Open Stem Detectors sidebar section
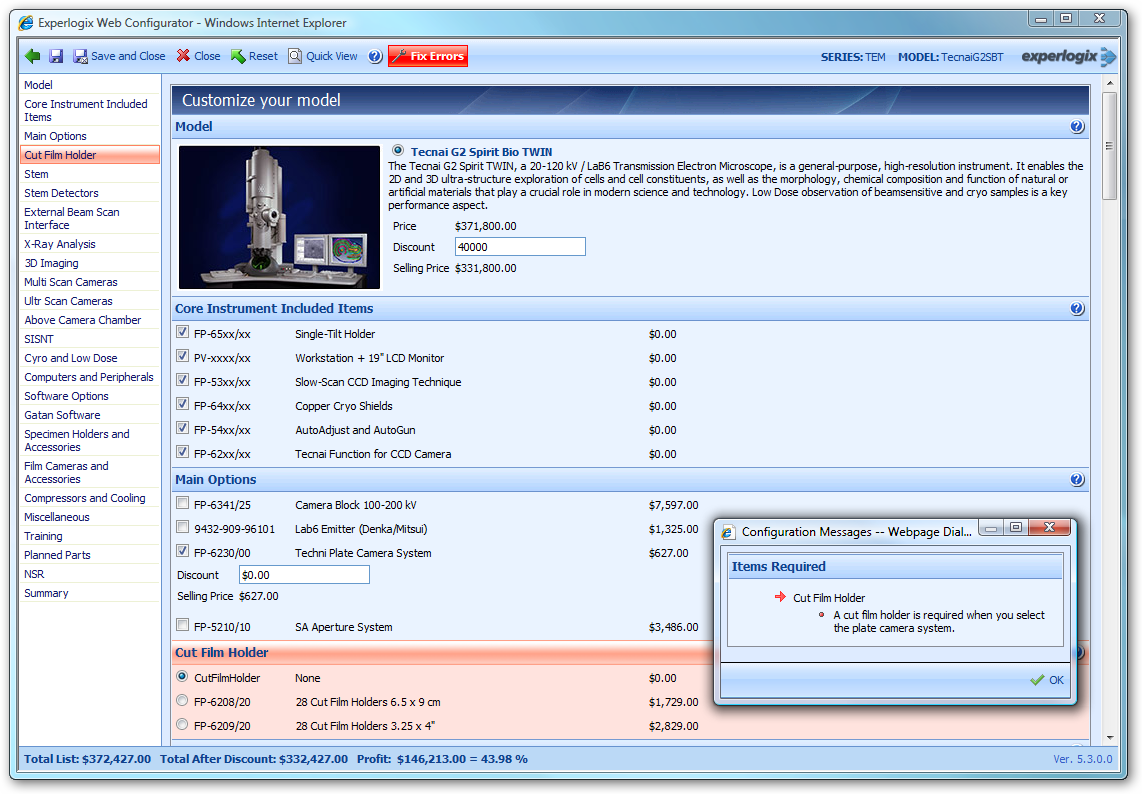 (61, 193)
